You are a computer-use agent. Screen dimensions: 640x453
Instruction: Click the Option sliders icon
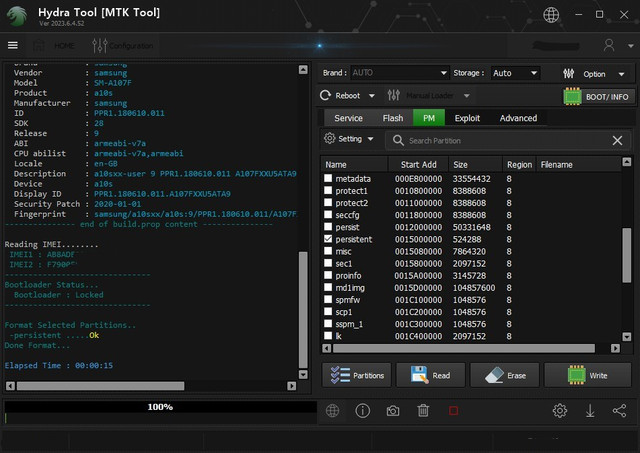[x=569, y=73]
